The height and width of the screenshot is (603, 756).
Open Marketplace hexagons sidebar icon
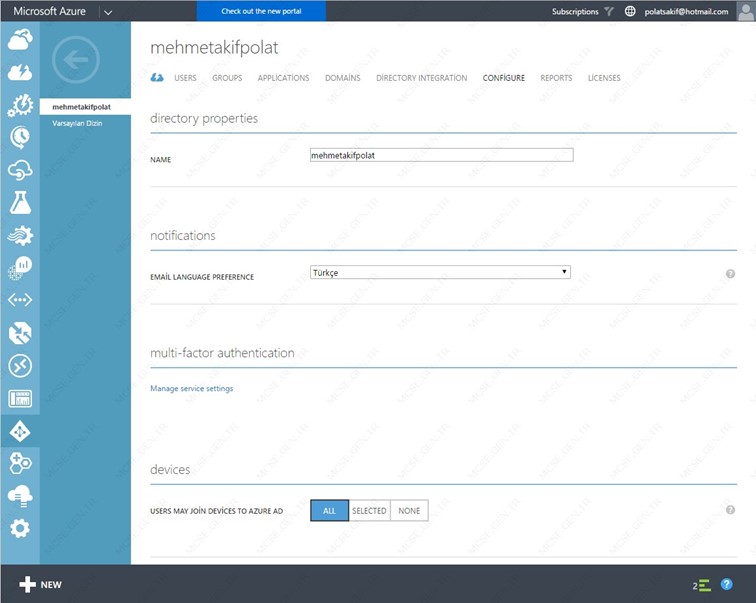20,463
